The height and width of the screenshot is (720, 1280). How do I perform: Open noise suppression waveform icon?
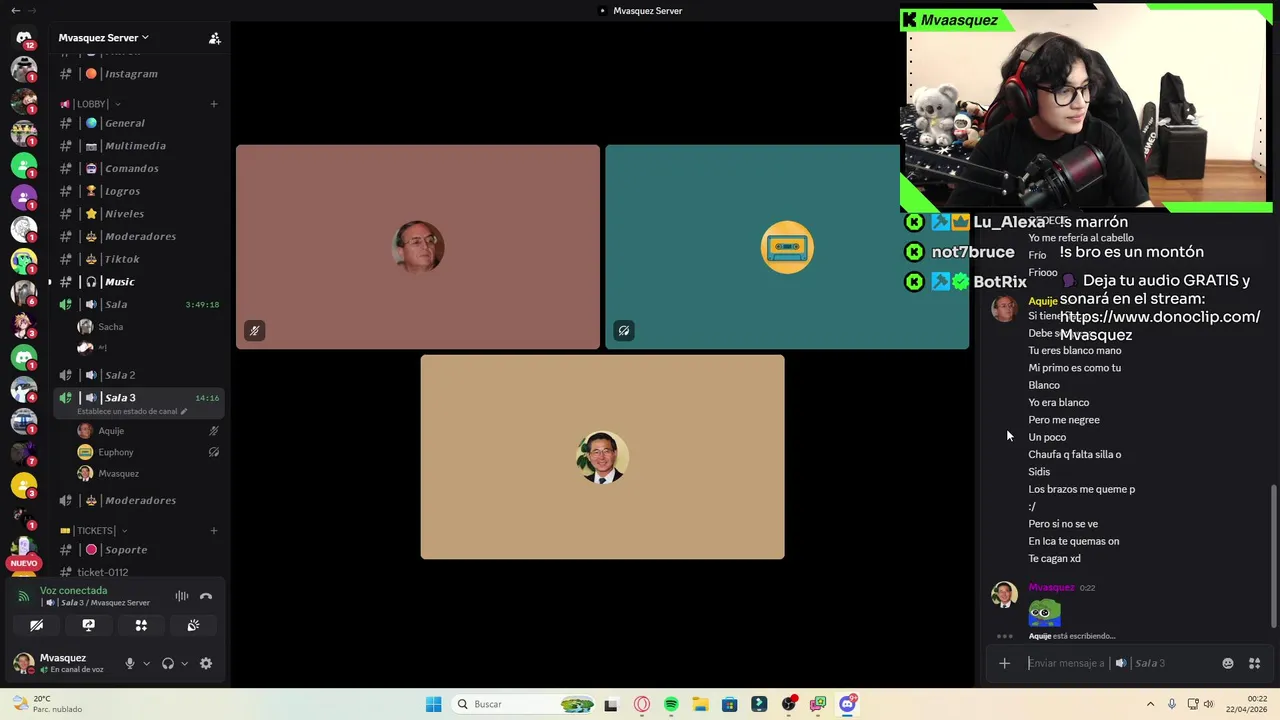click(x=182, y=596)
